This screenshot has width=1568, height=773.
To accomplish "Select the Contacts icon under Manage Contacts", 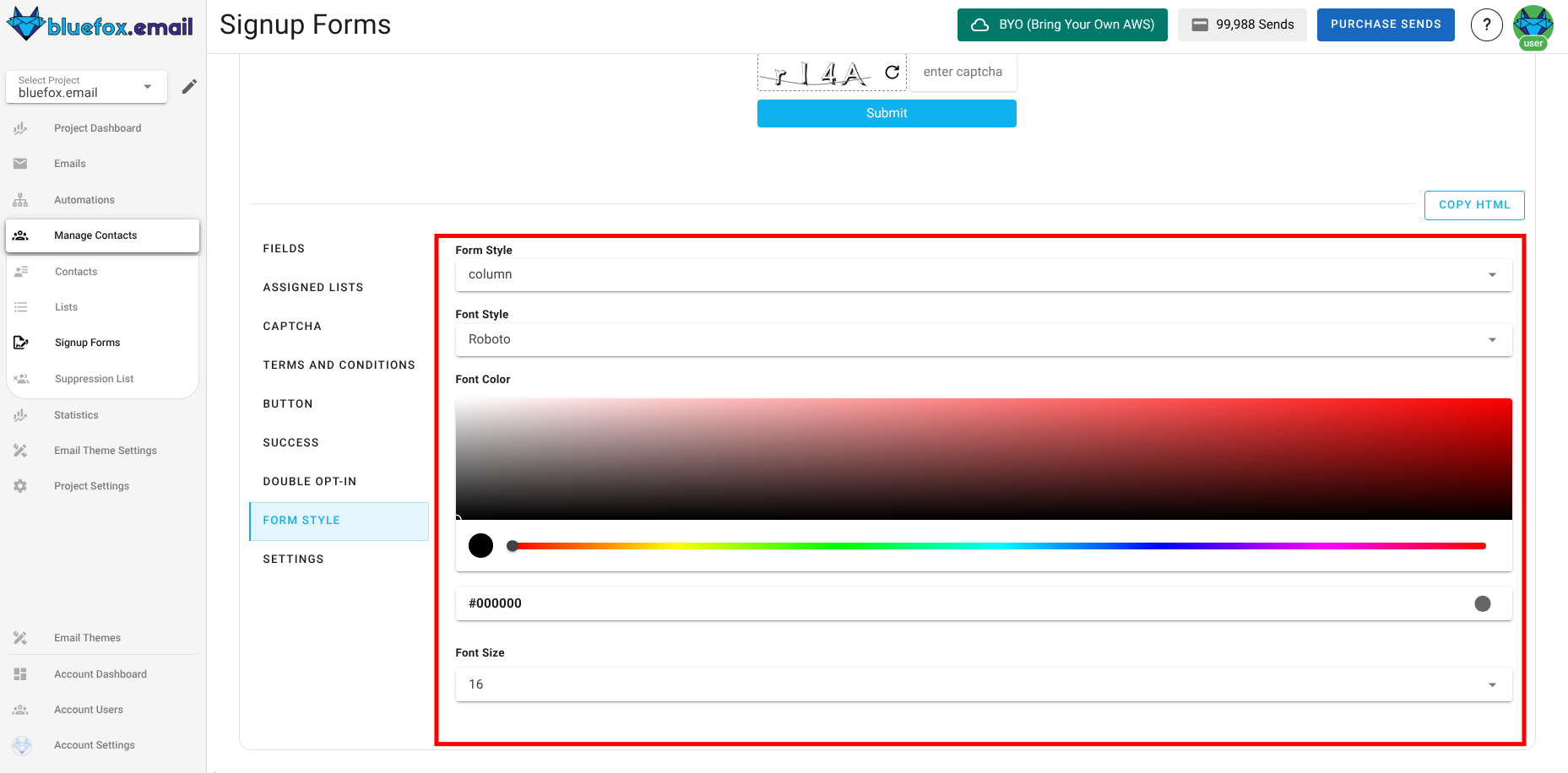I will (x=20, y=271).
